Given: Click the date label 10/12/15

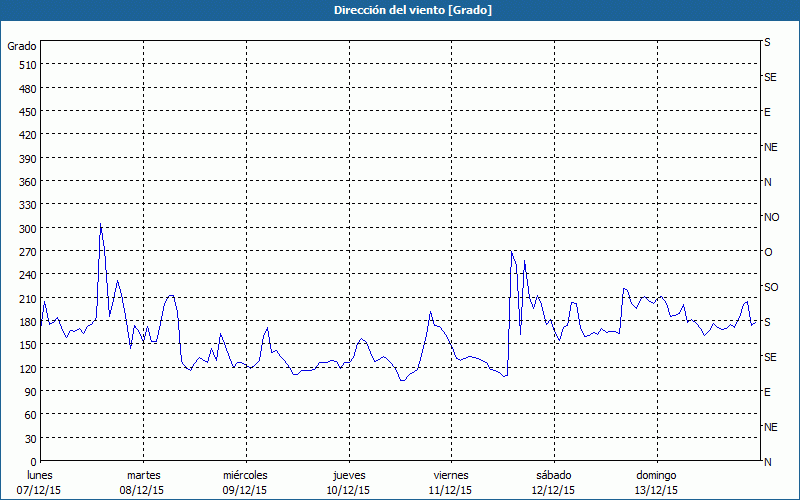Looking at the screenshot, I should [348, 490].
